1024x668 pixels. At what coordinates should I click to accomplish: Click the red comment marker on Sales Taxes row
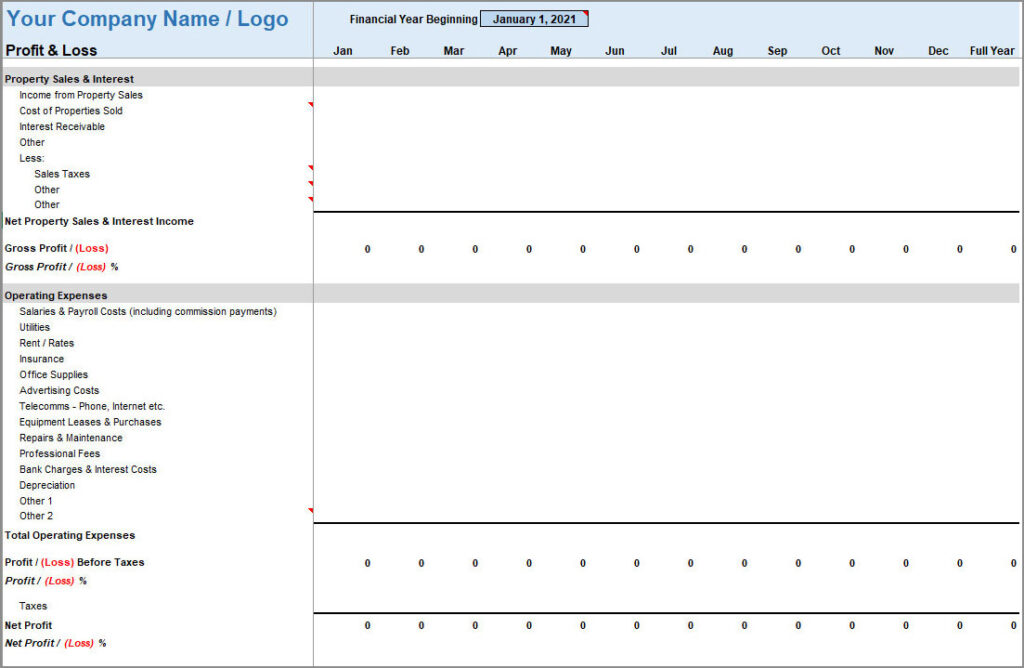click(311, 167)
